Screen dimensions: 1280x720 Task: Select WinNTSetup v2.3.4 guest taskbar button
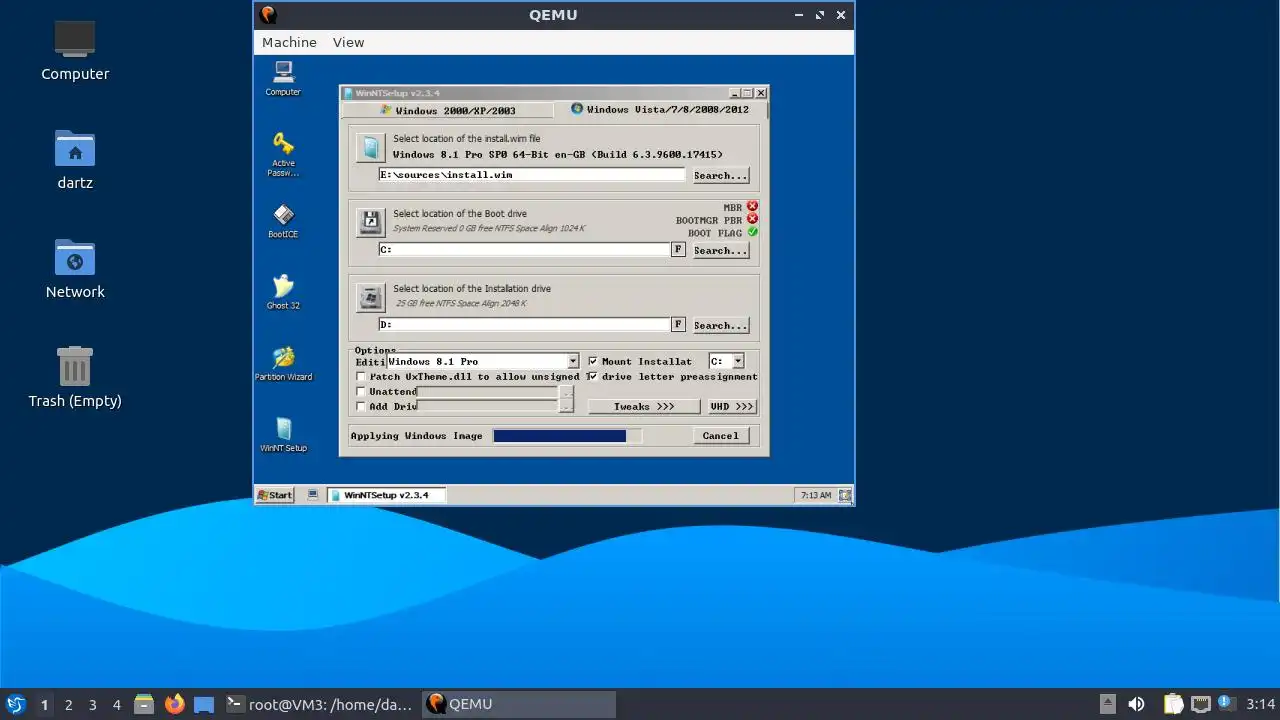click(385, 495)
